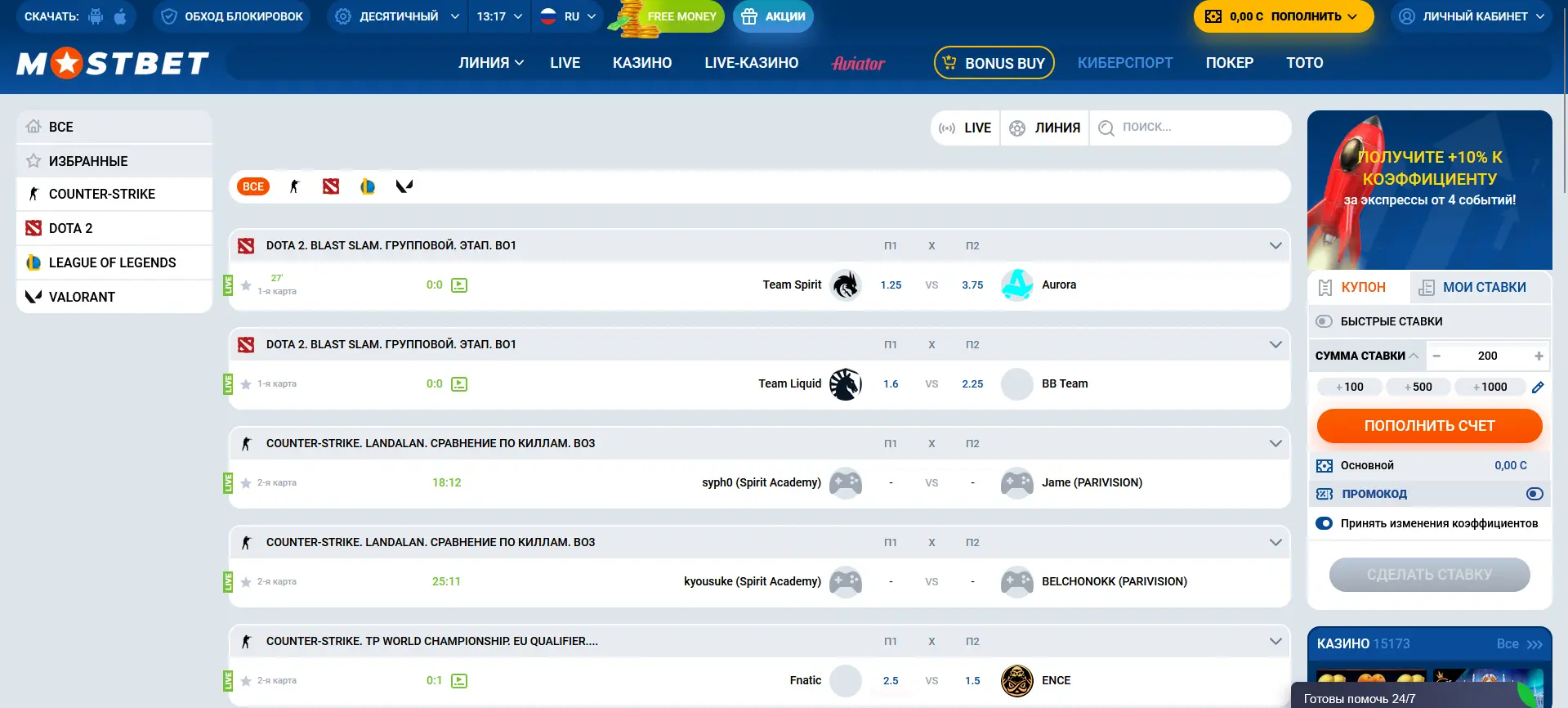Download the Android app via robot icon
Image resolution: width=1568 pixels, height=708 pixels.
96,16
